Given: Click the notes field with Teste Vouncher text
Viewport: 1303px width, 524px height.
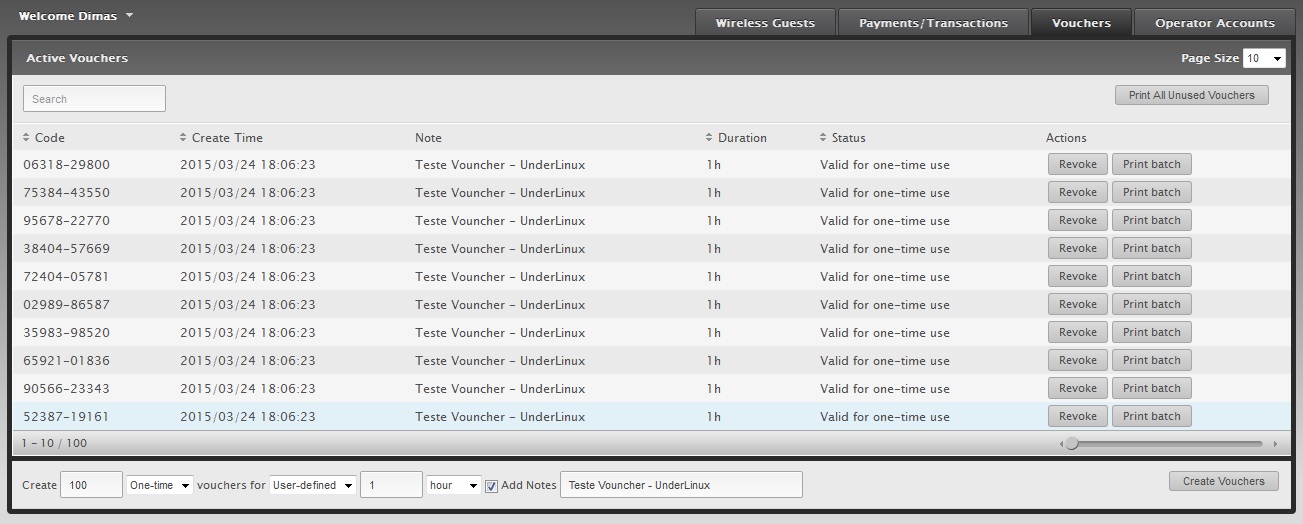Looking at the screenshot, I should (x=681, y=485).
